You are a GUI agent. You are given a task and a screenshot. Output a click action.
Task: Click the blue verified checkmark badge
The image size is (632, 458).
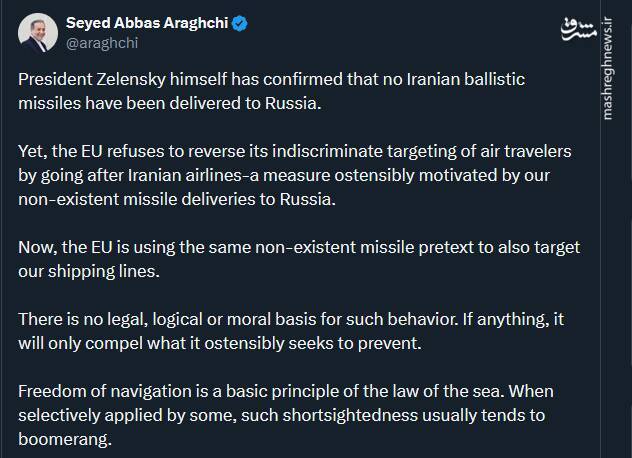(239, 23)
